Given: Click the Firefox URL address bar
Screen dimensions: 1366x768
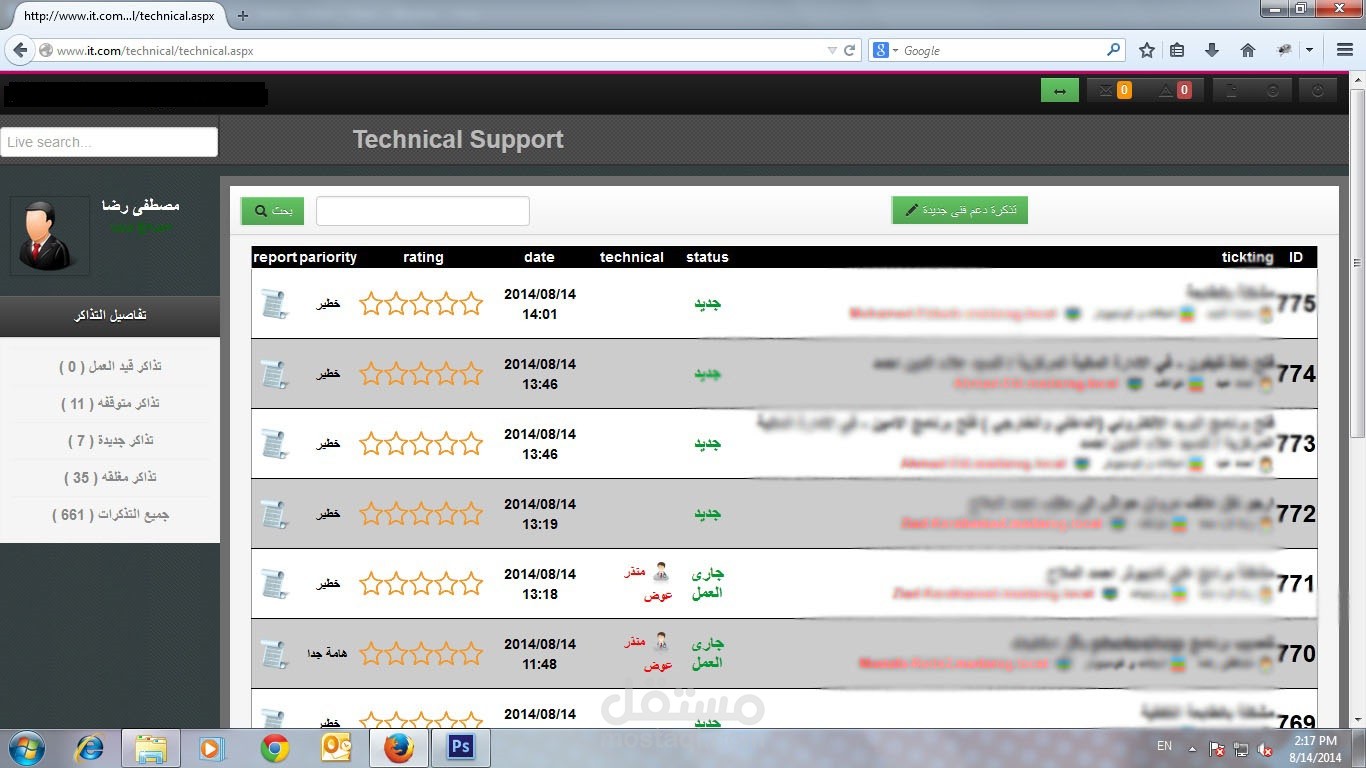Looking at the screenshot, I should click(440, 50).
